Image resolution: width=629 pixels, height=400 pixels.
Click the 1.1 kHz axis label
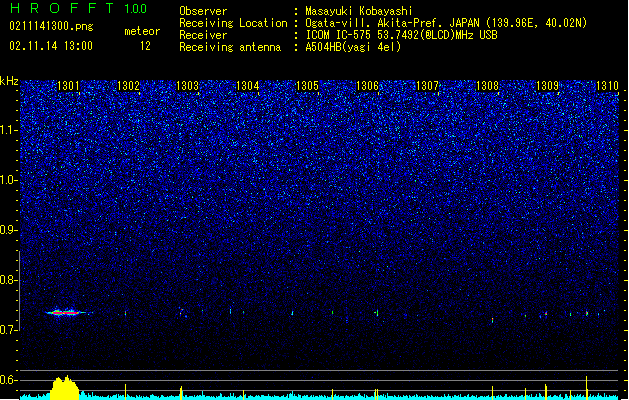click(8, 130)
